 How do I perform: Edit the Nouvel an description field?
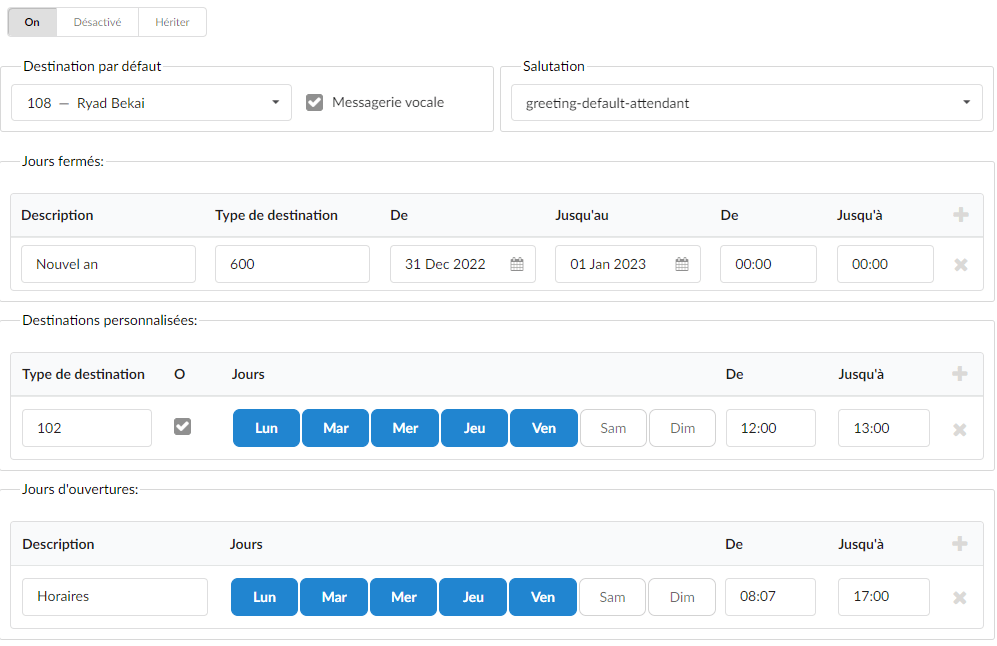coord(108,264)
